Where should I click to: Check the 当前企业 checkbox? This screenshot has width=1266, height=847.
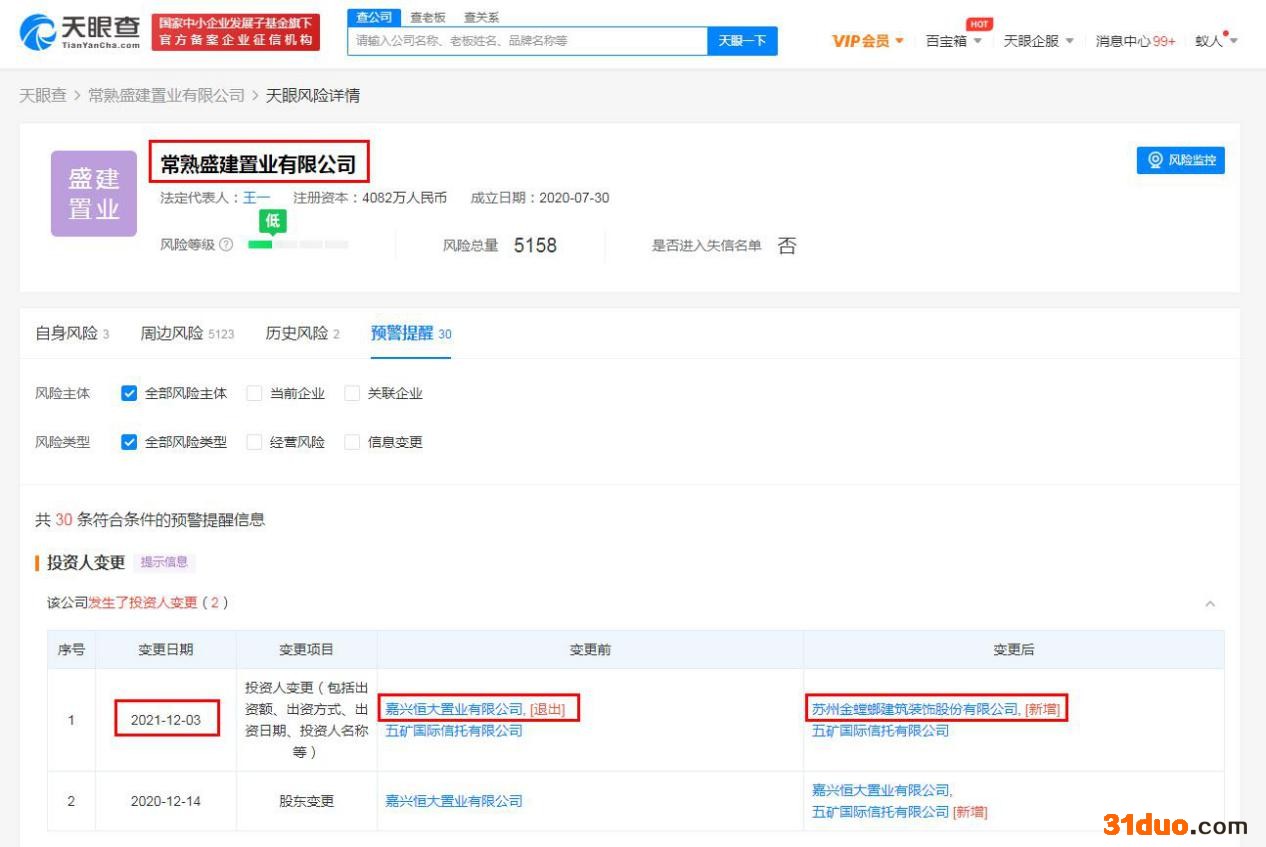[x=255, y=394]
